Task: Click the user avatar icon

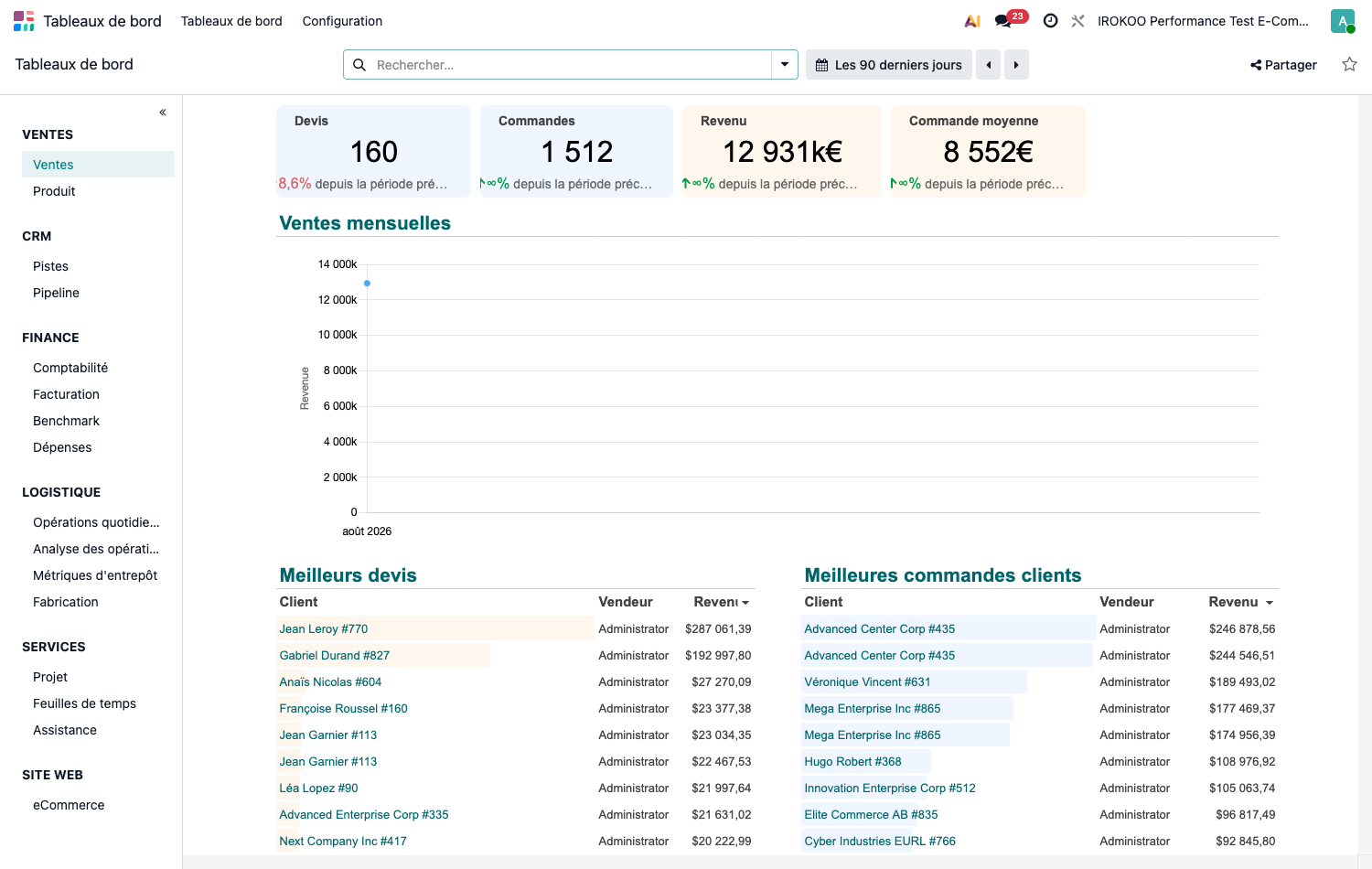Action: click(1342, 21)
